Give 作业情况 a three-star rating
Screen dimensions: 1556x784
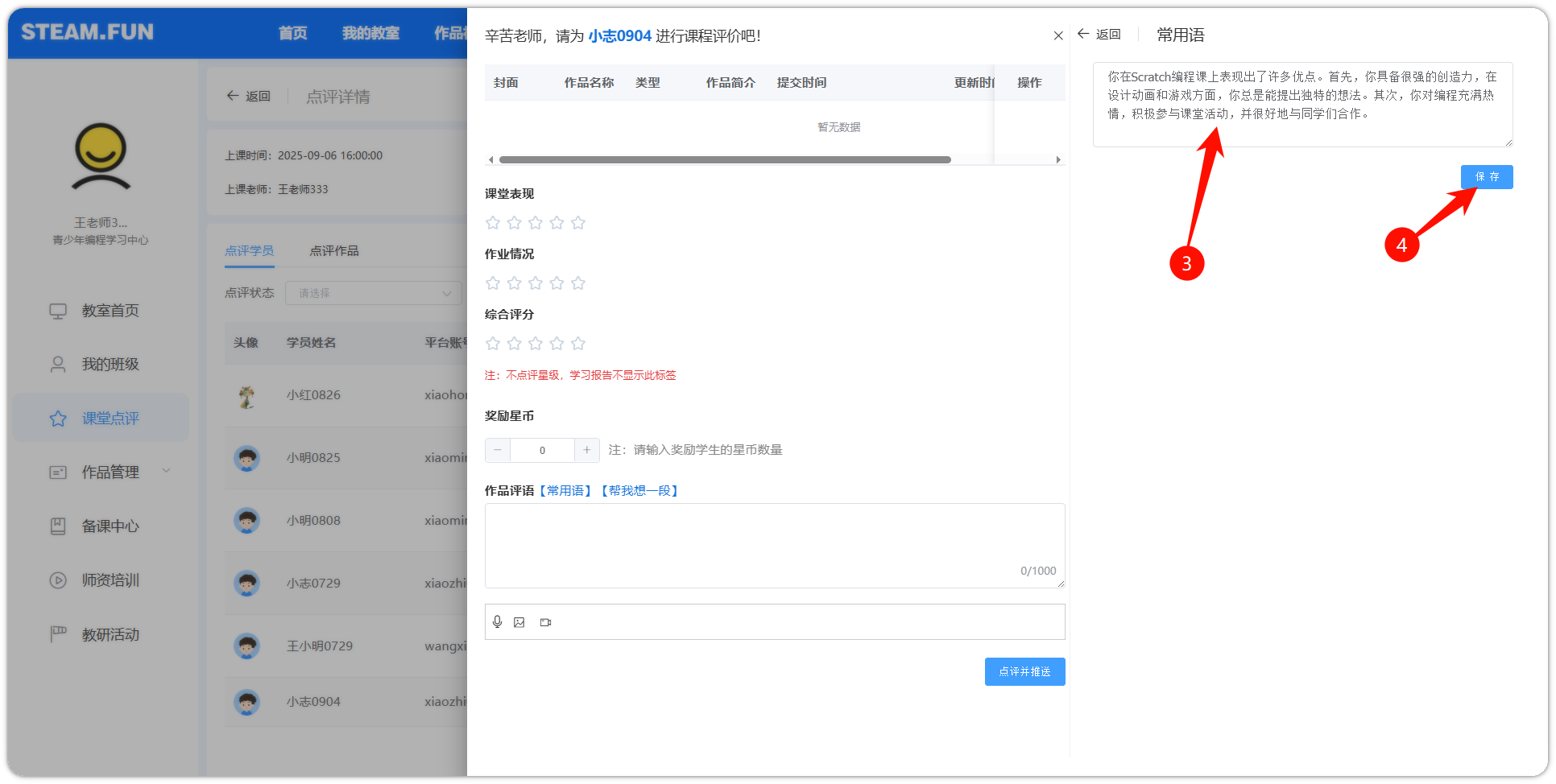tap(536, 283)
